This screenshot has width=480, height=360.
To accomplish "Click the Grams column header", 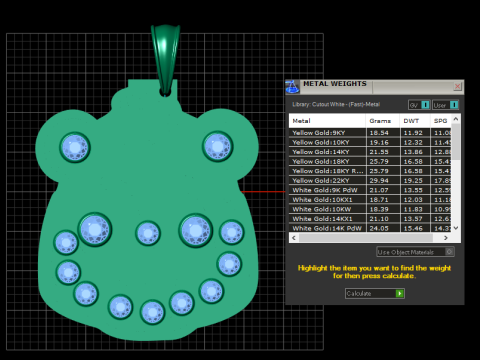I will point(383,121).
